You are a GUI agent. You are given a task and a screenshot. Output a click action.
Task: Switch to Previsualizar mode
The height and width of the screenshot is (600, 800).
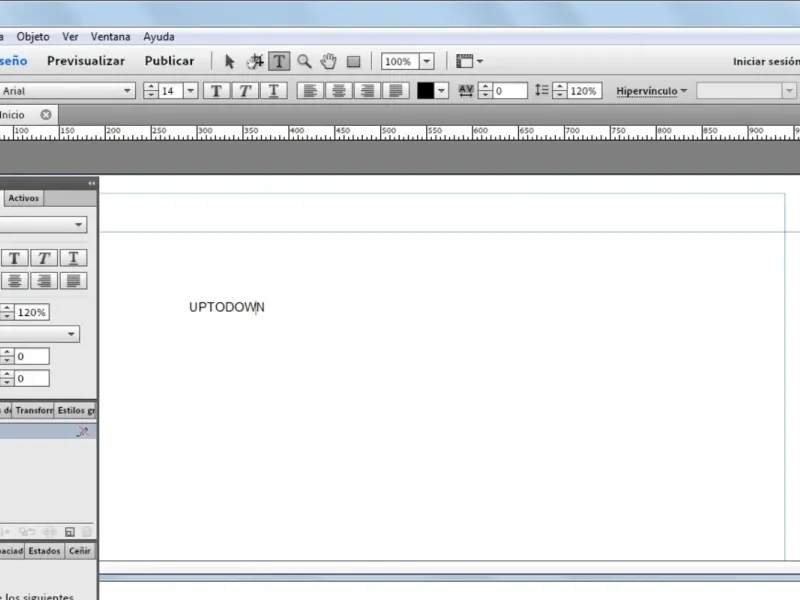(86, 61)
